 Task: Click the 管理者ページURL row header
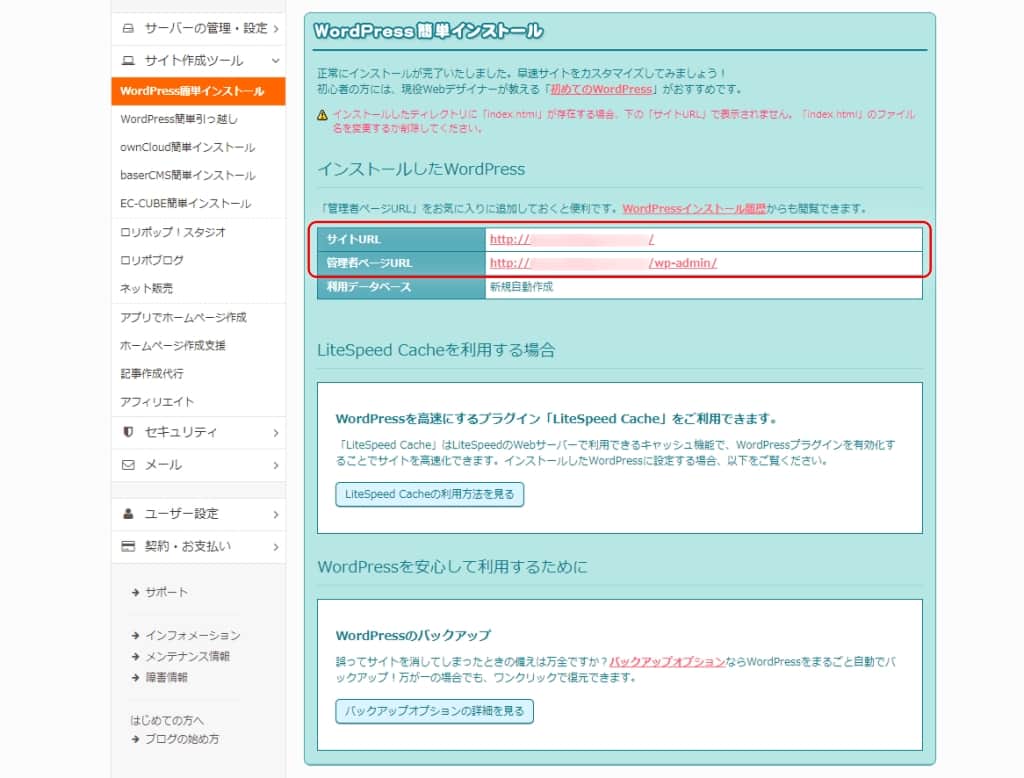pos(401,263)
